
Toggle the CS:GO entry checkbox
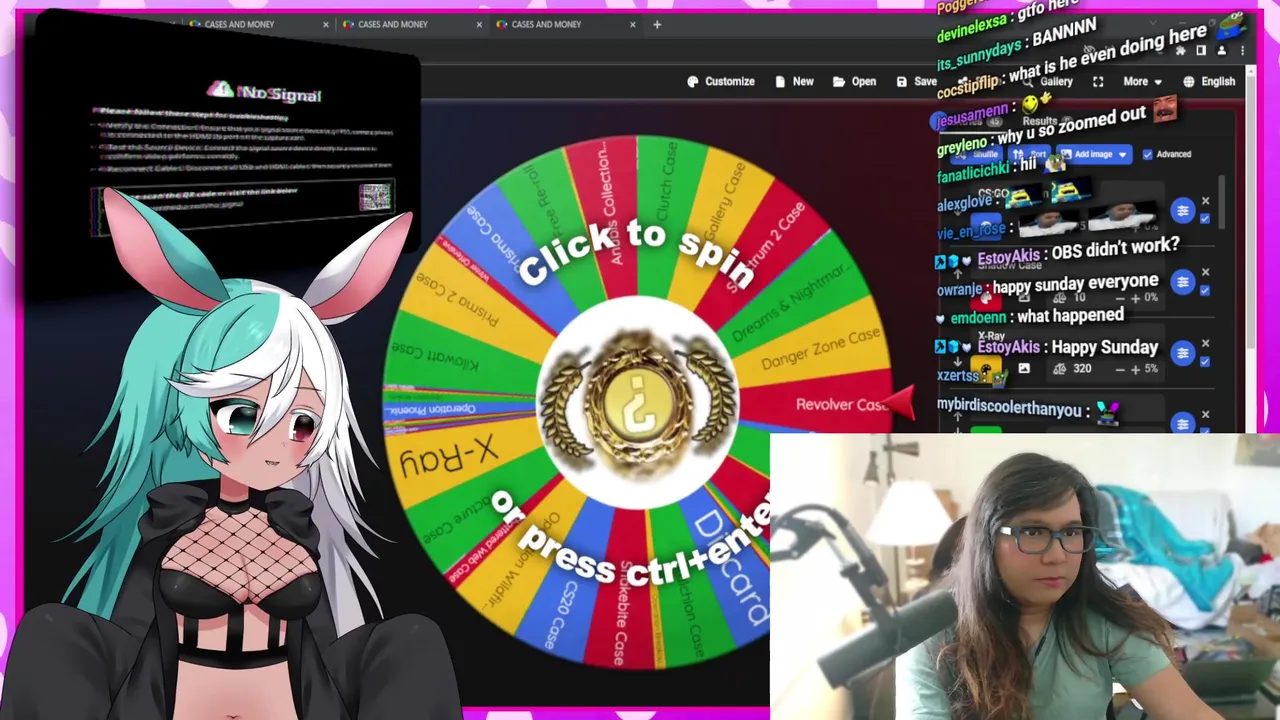(x=1205, y=220)
